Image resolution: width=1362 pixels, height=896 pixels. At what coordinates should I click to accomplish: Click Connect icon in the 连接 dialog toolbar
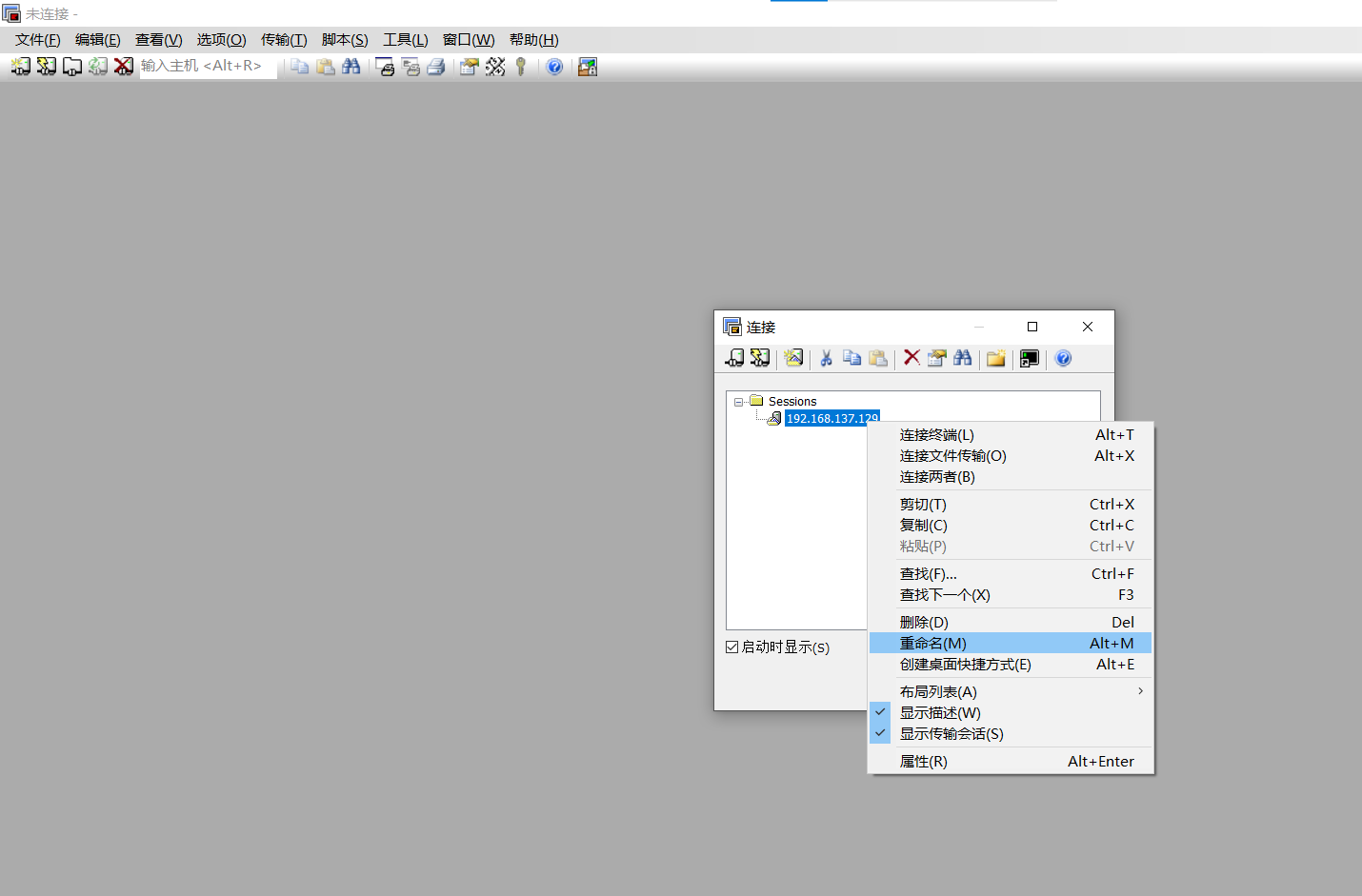point(734,358)
